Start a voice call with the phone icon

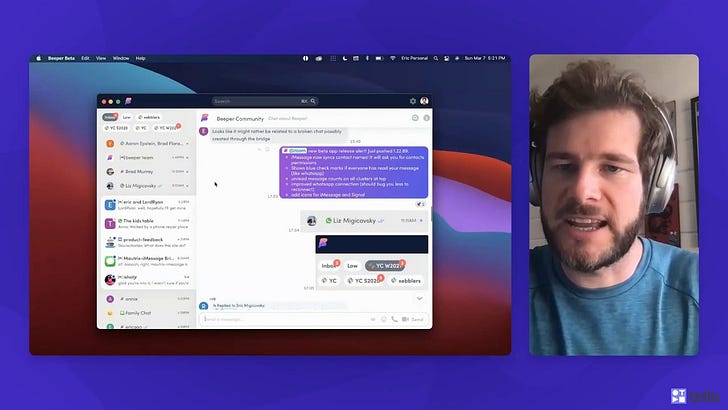(x=394, y=319)
